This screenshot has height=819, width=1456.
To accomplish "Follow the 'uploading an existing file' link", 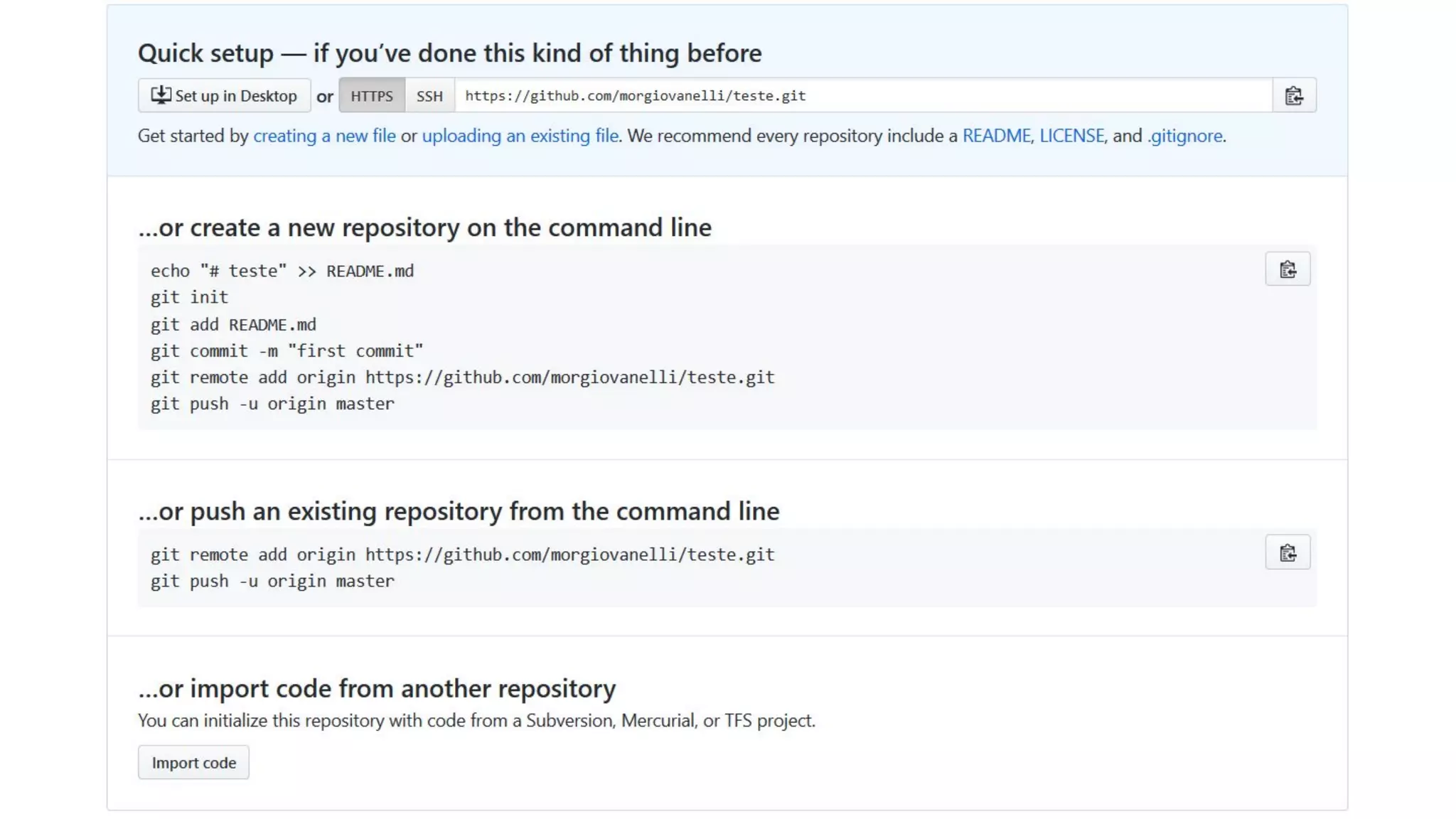I will [520, 136].
